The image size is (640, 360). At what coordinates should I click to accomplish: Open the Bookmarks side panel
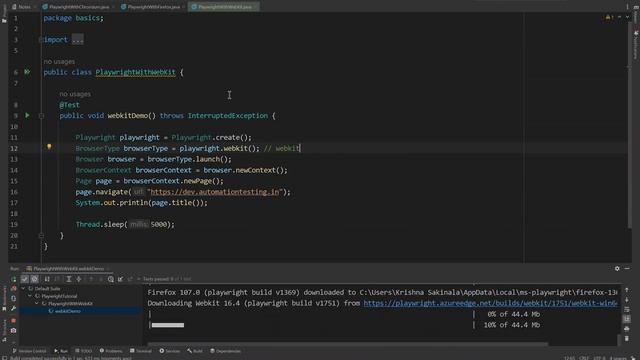4,299
